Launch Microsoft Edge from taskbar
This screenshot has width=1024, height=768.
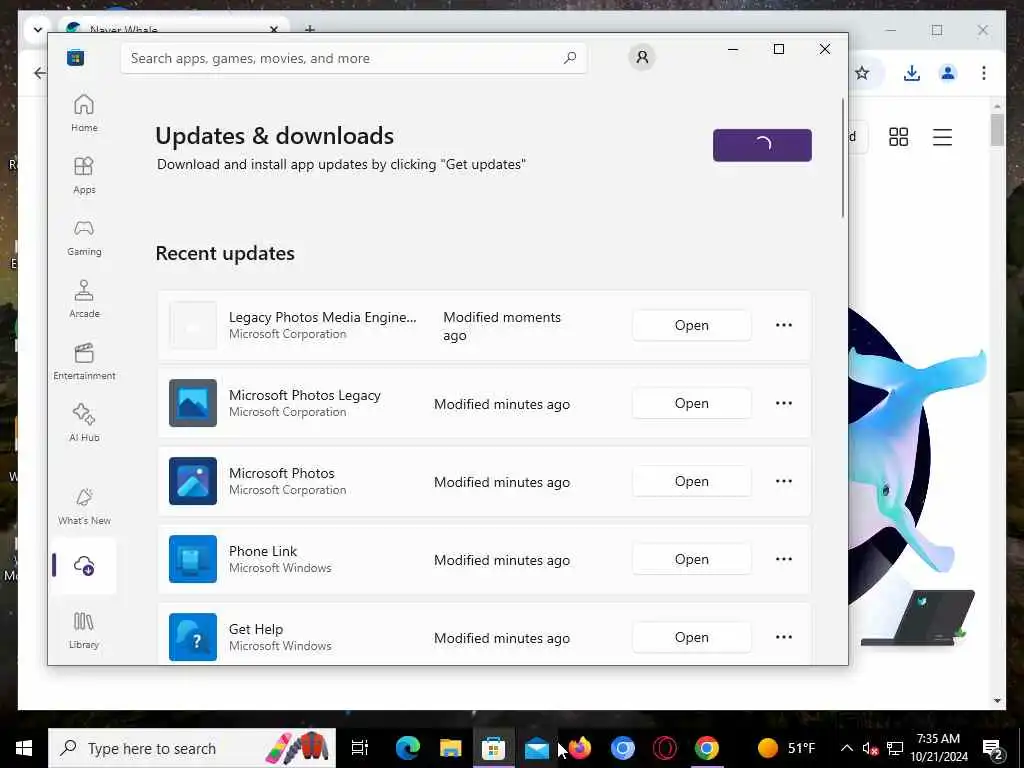point(407,748)
